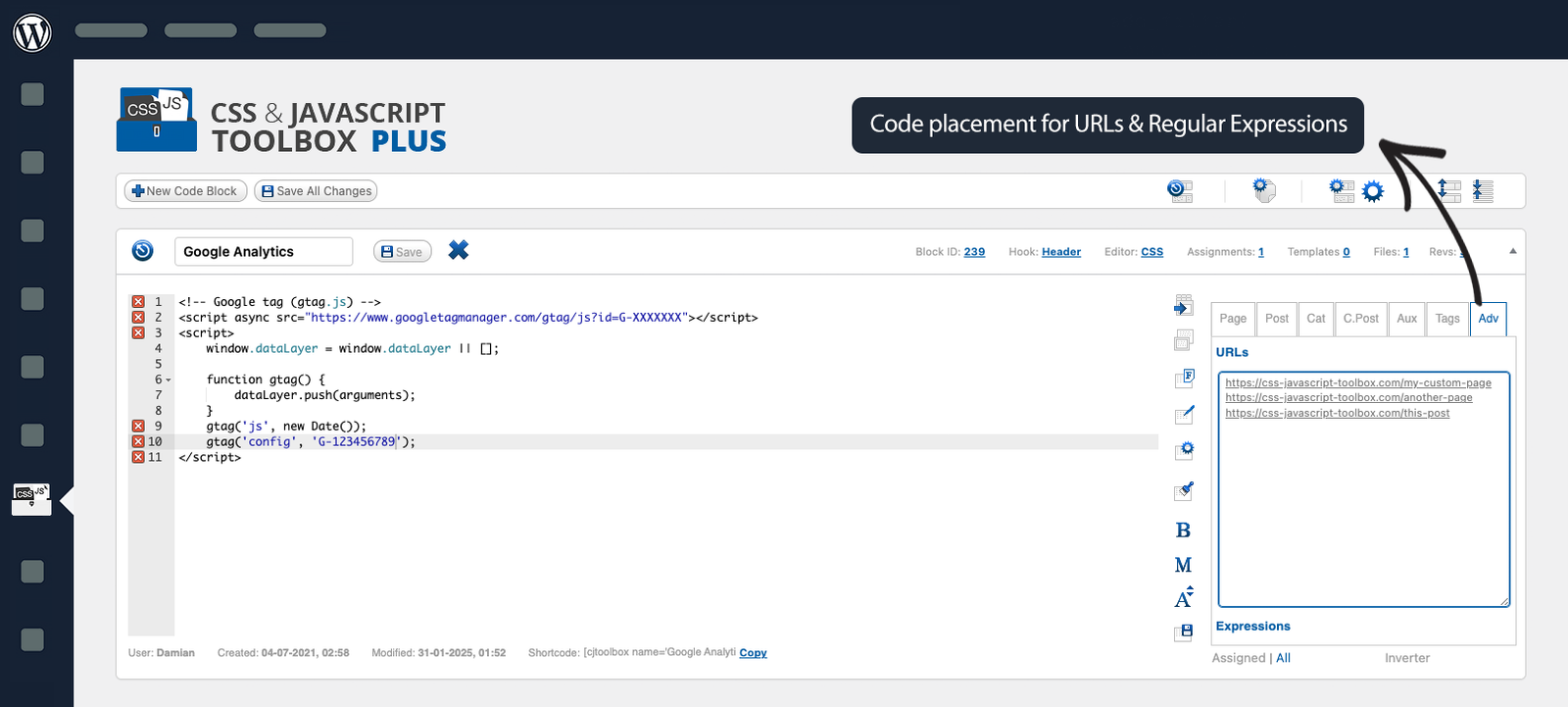The width and height of the screenshot is (1568, 707).
Task: Edit the Google Analytics block name field
Action: pyautogui.click(x=264, y=252)
